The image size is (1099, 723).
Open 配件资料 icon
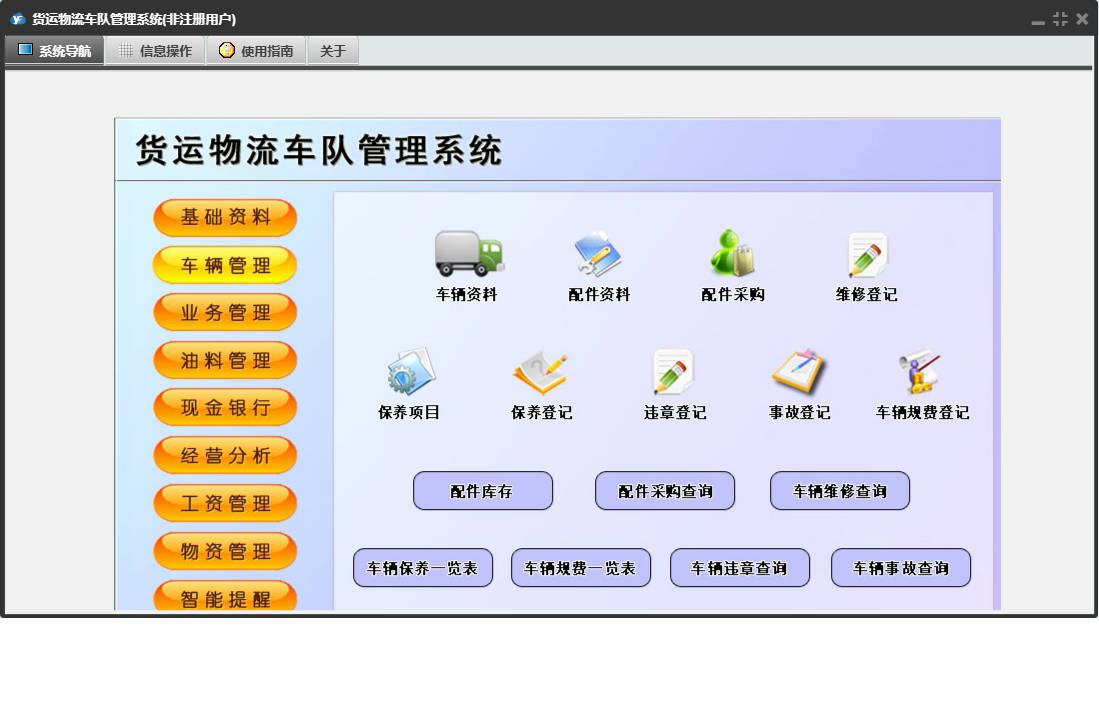pos(598,254)
